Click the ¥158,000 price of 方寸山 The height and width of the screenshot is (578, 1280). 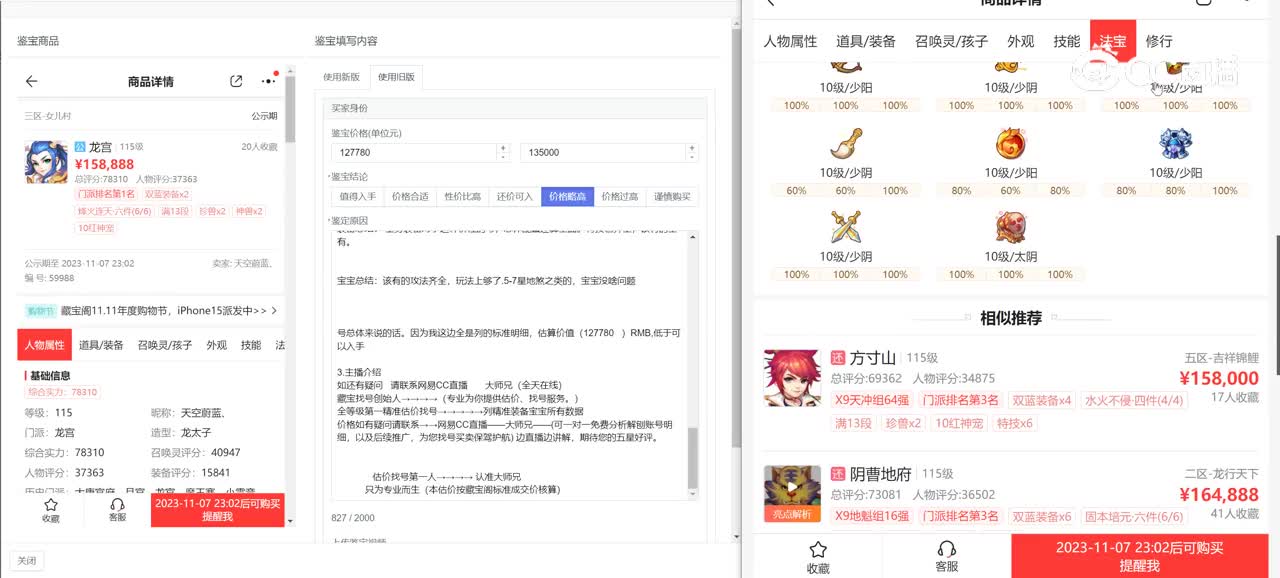1219,378
